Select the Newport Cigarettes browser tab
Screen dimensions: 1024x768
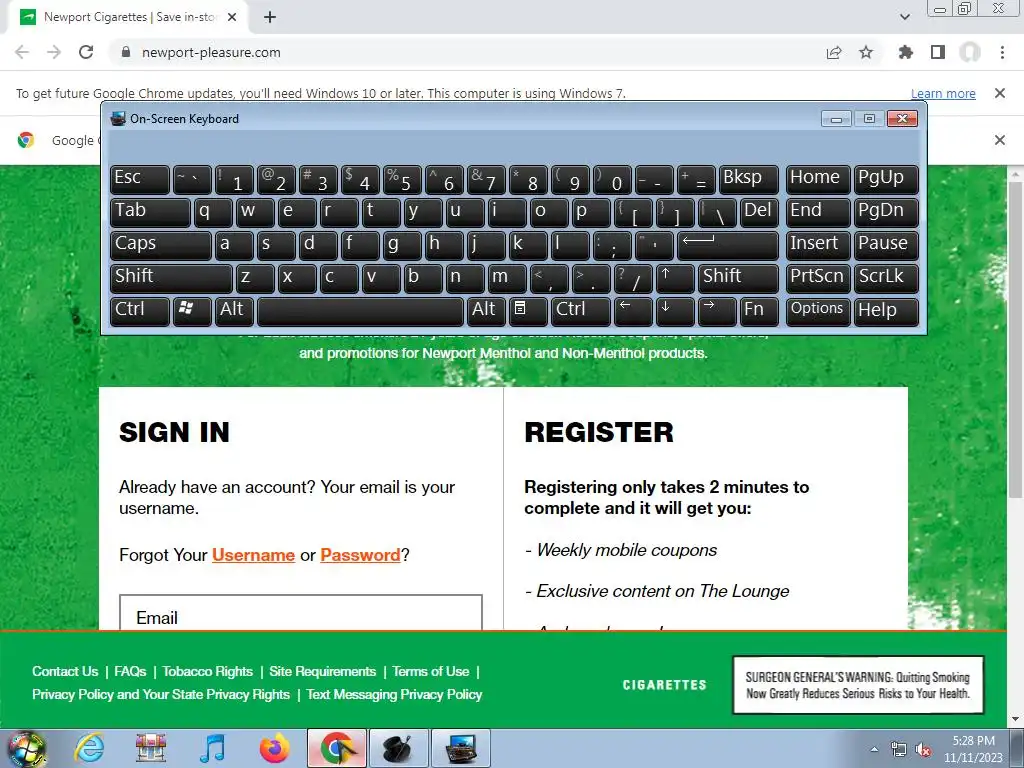(129, 17)
